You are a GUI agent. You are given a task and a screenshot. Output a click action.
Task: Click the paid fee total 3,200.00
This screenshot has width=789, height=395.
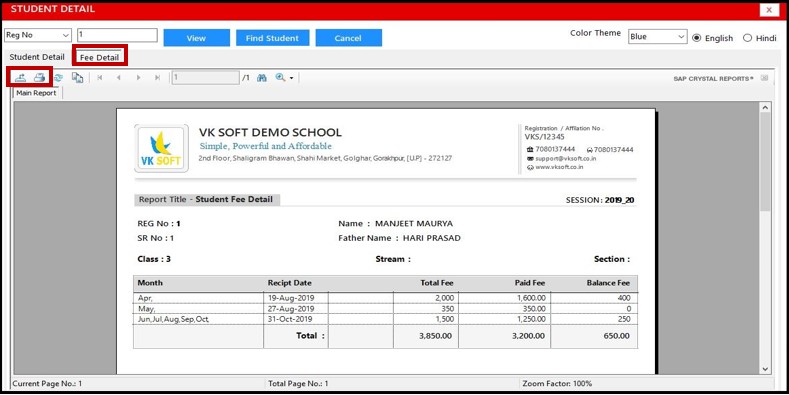click(x=528, y=336)
